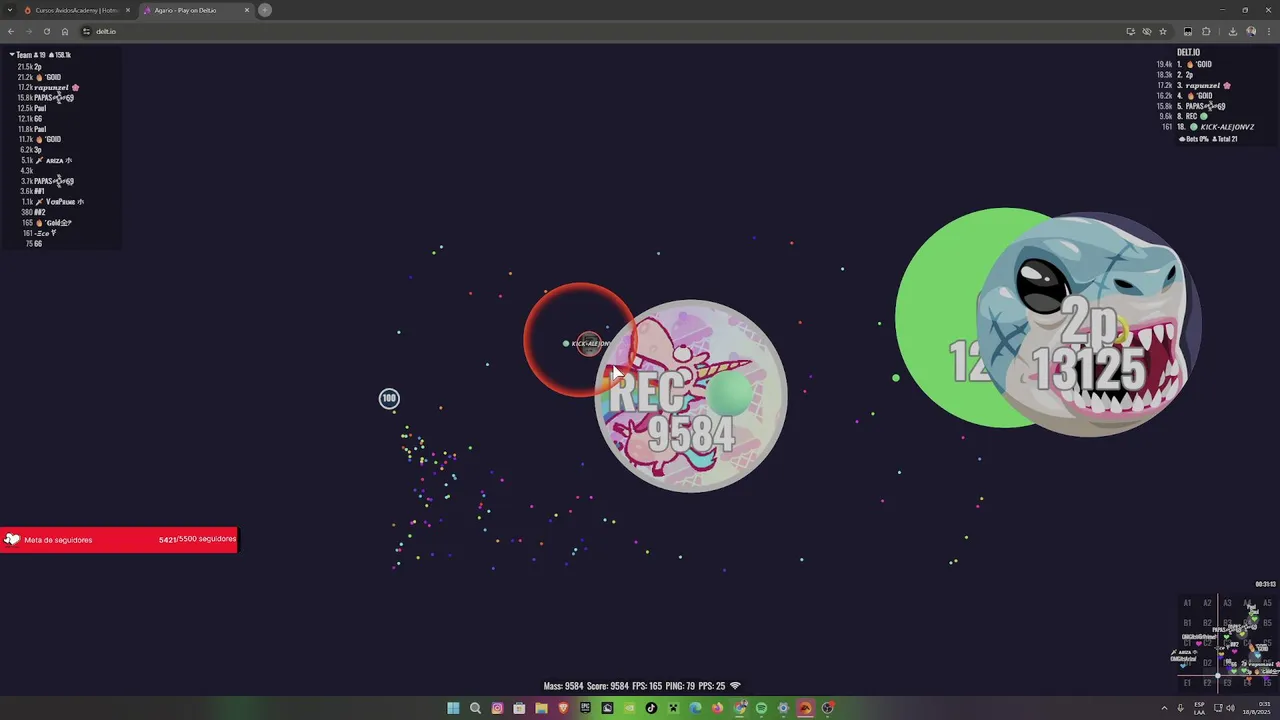Click the browser back arrow
Screen dimensions: 1280x720
pyautogui.click(x=11, y=31)
